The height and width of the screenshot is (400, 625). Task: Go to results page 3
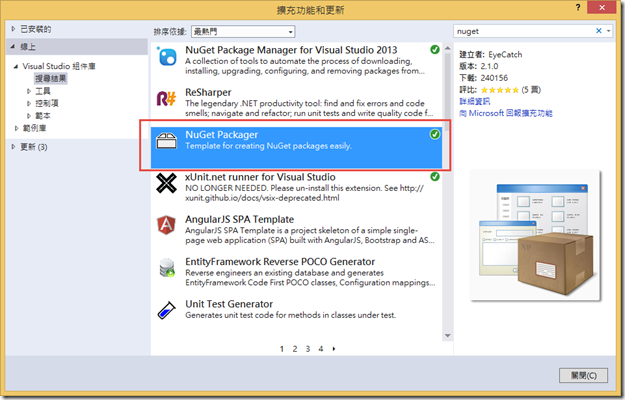308,349
